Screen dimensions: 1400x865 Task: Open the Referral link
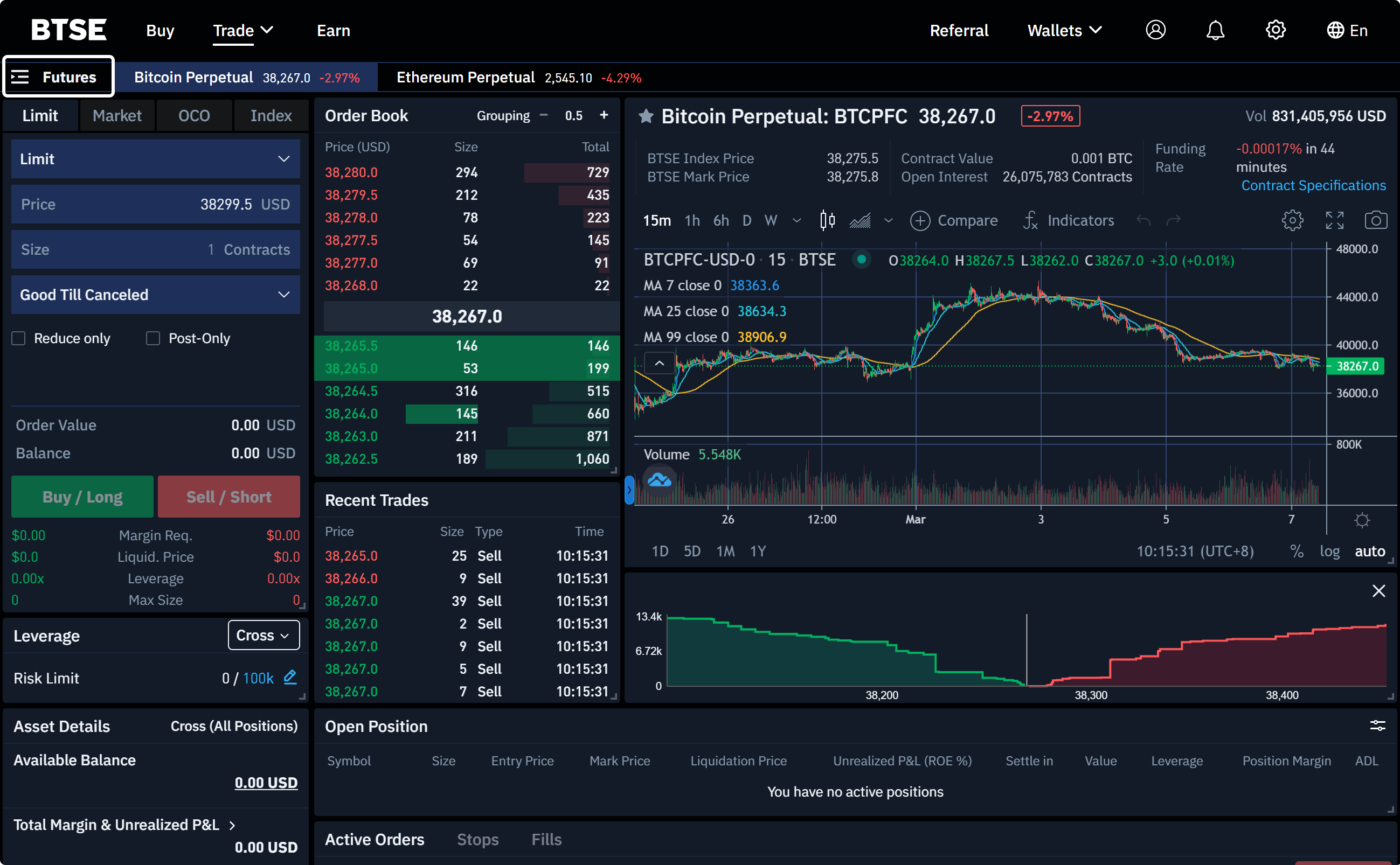tap(959, 30)
